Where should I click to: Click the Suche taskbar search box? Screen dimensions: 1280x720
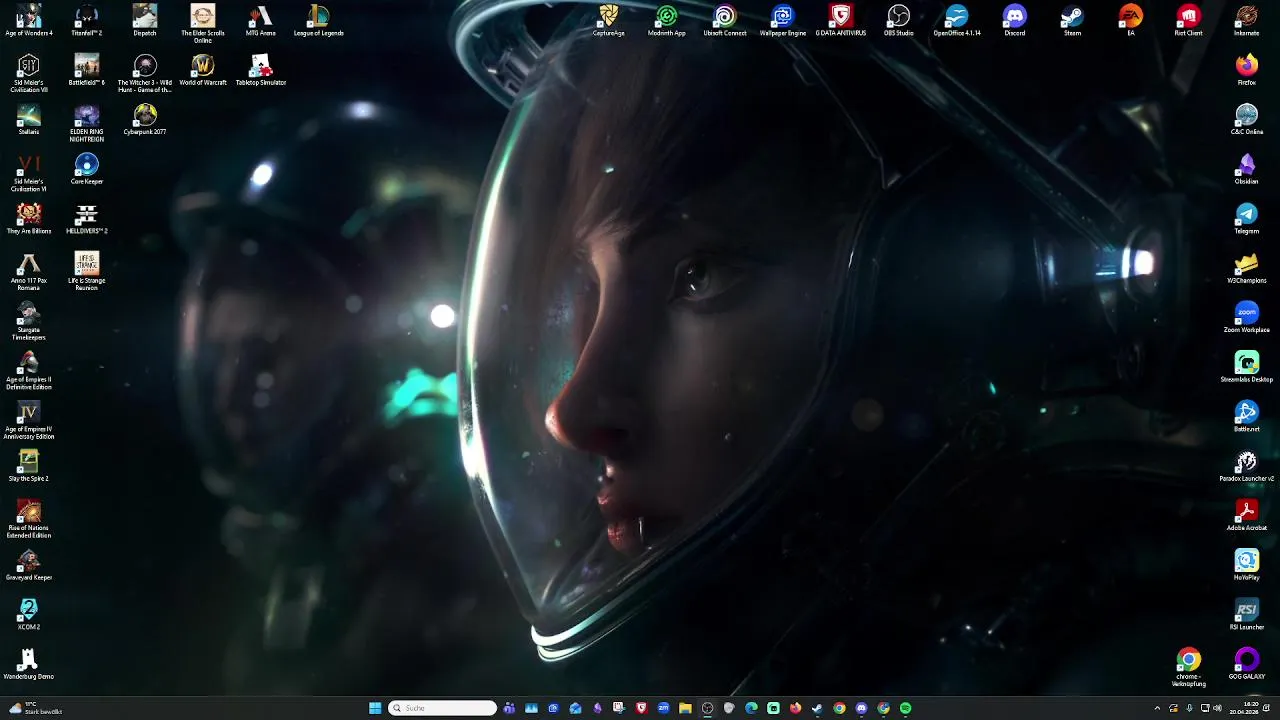(442, 708)
